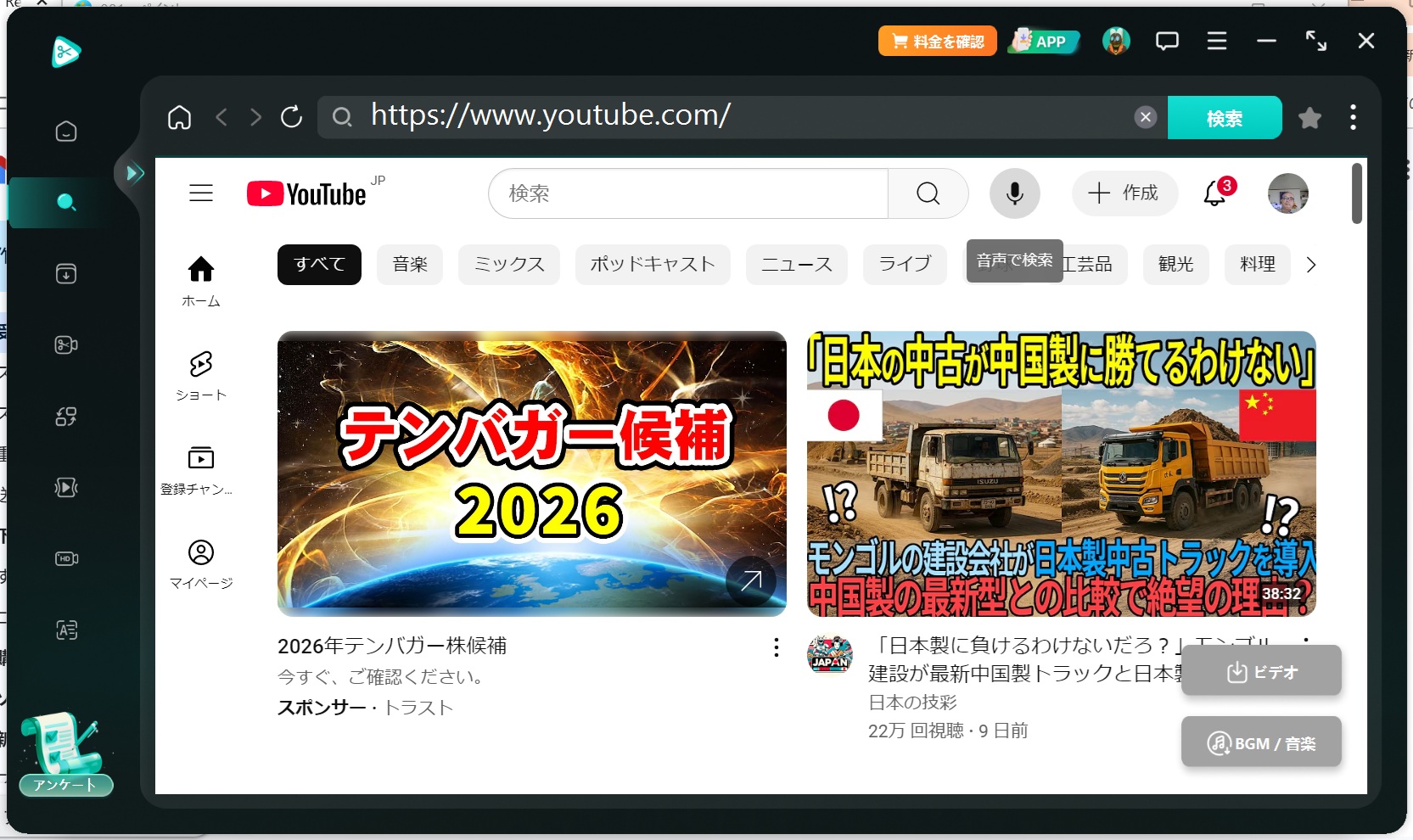The width and height of the screenshot is (1413, 840).
Task: Click the feedback chat bubble icon
Action: pos(1167,41)
